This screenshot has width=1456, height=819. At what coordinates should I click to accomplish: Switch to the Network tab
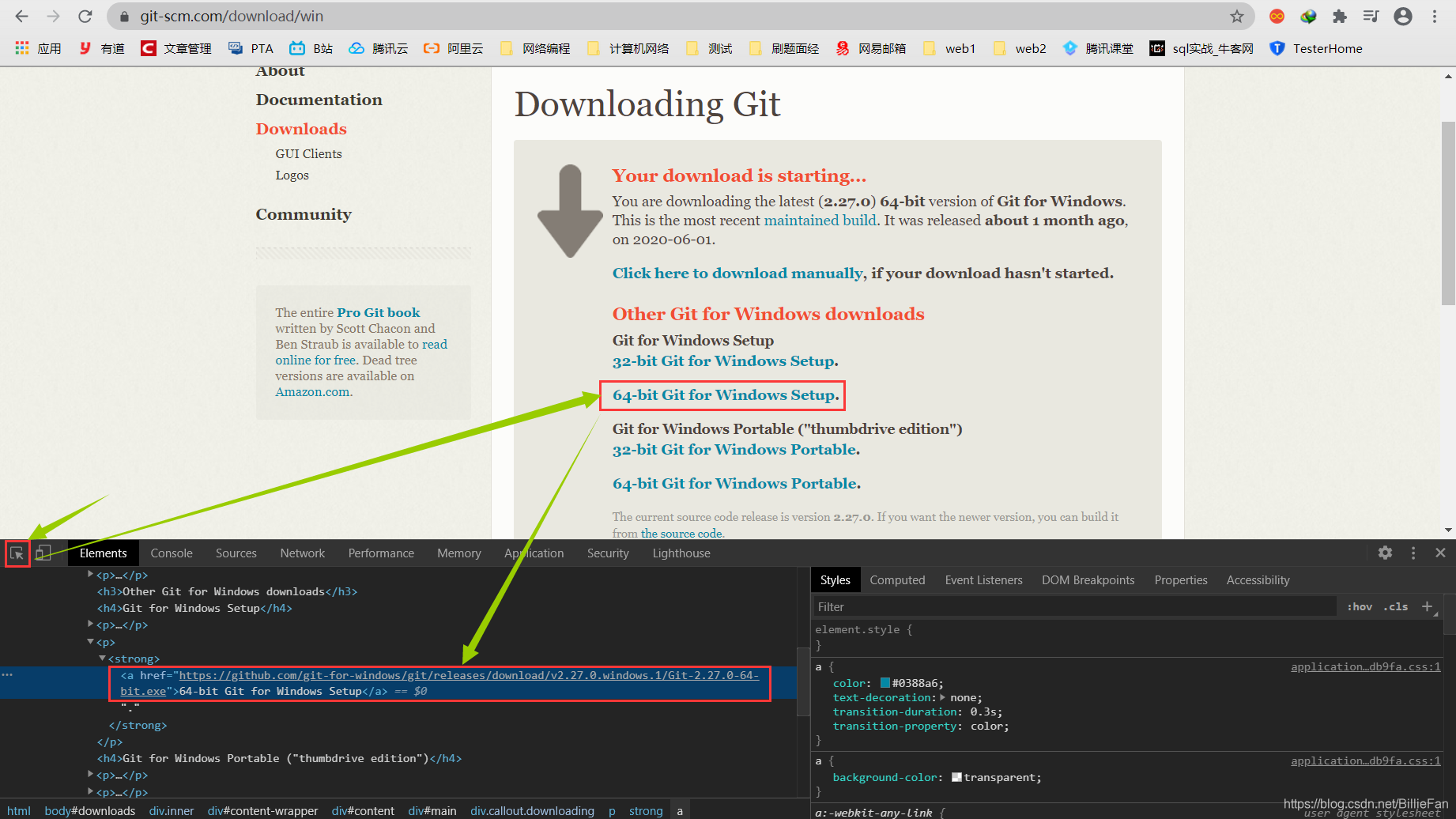click(x=303, y=553)
